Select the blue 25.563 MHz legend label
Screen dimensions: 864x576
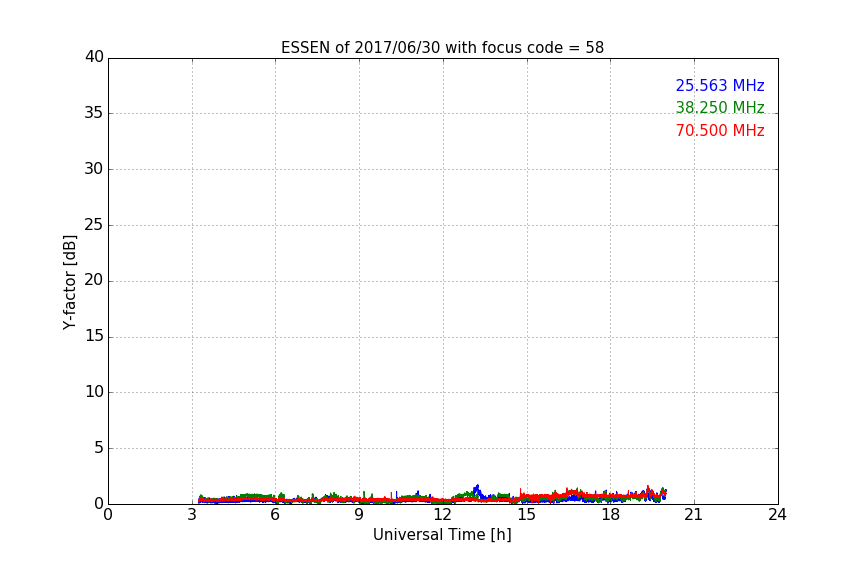[720, 86]
